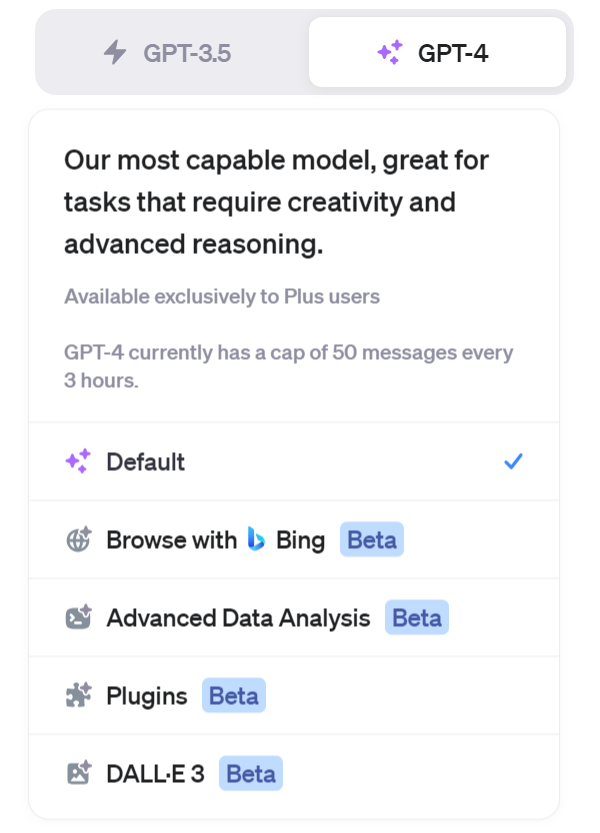Click the sparkles icon next to Default
This screenshot has width=600, height=833.
point(78,461)
